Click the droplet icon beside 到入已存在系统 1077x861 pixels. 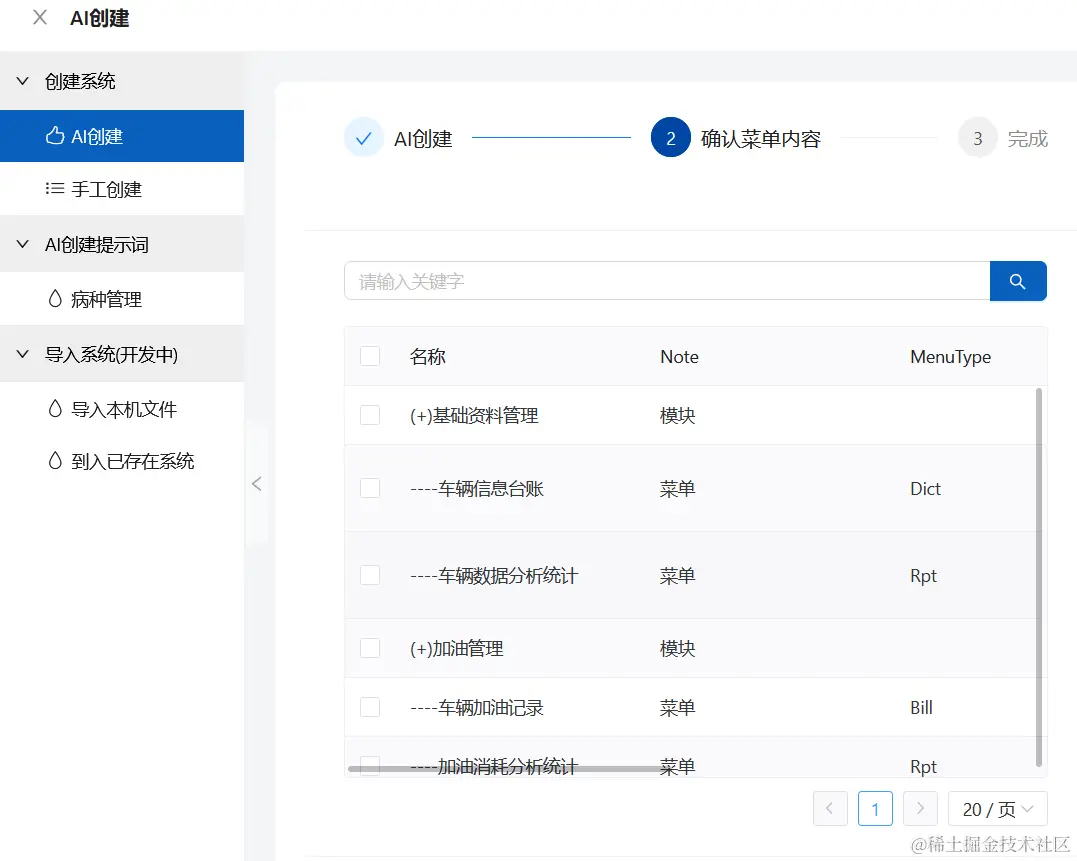(x=55, y=460)
